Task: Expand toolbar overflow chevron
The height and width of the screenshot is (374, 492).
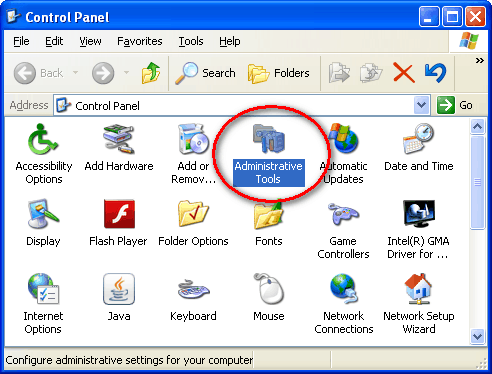Action: [x=480, y=61]
